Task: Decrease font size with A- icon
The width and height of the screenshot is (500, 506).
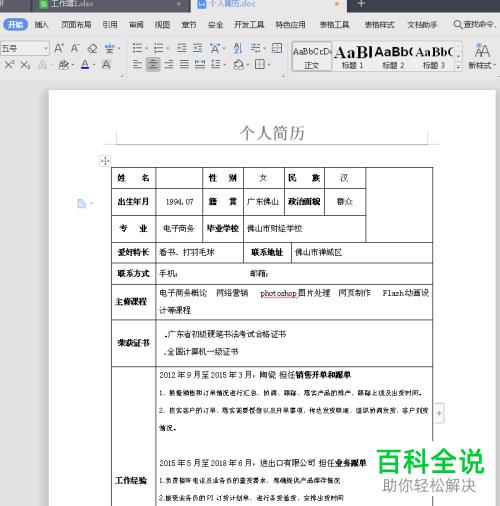Action: tap(75, 48)
